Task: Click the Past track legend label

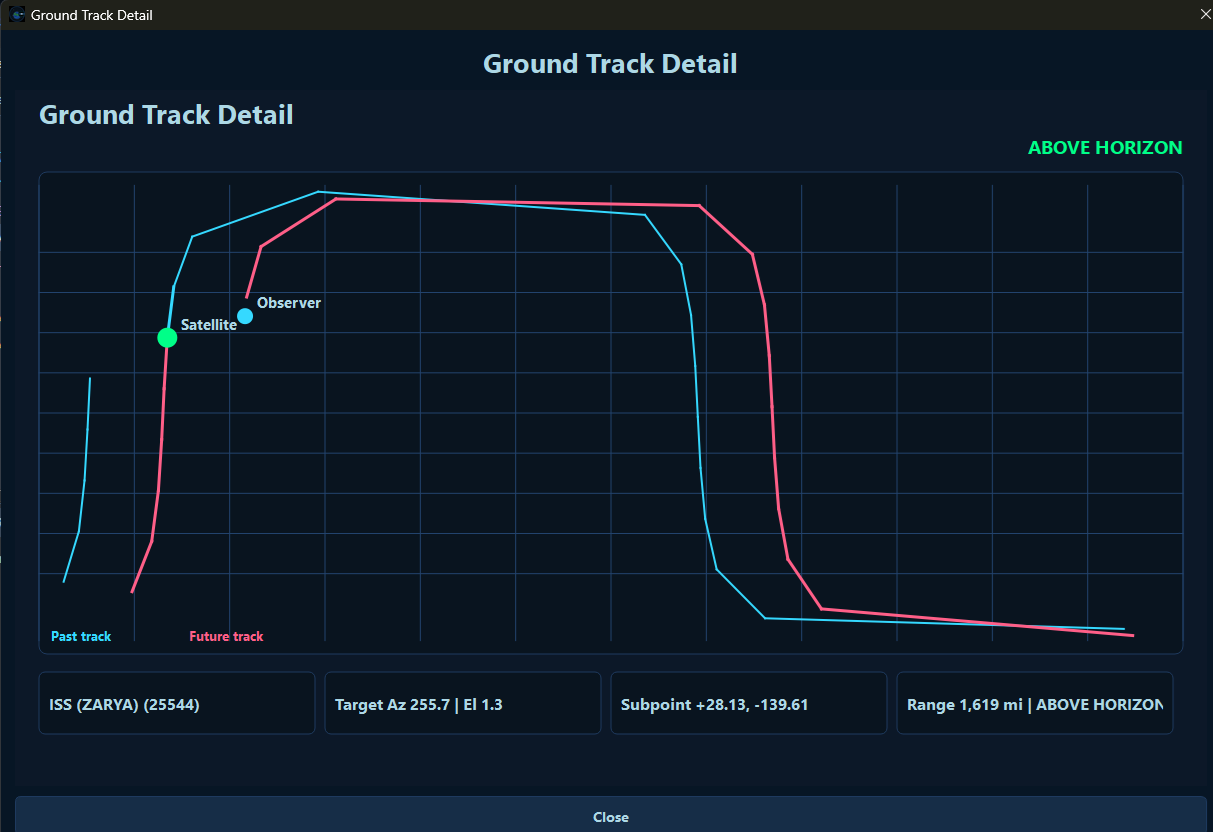Action: click(x=81, y=636)
